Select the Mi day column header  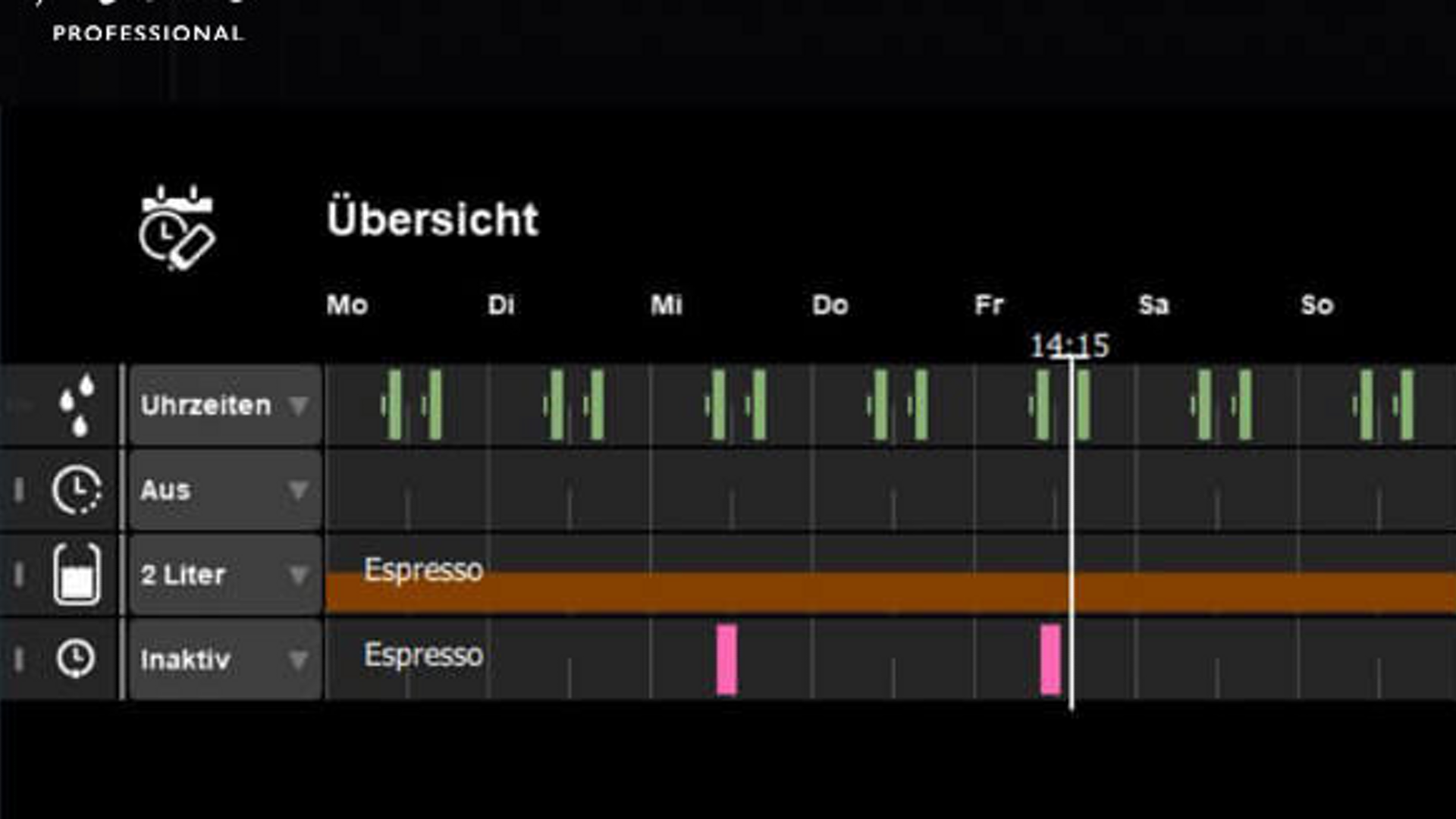pyautogui.click(x=667, y=305)
